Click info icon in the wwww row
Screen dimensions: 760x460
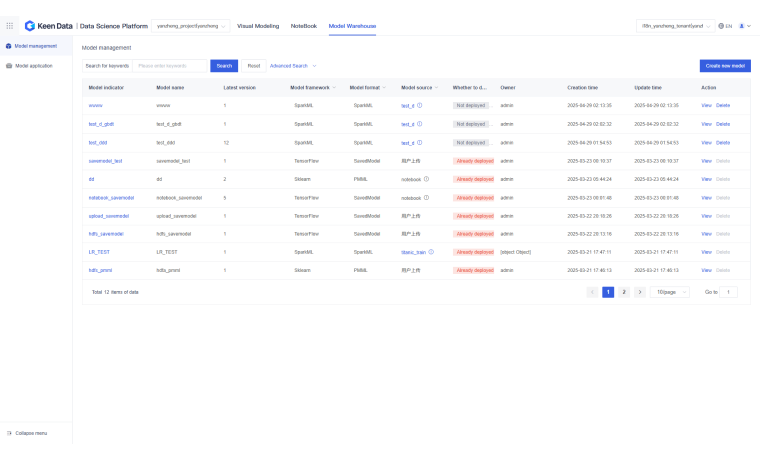pyautogui.click(x=420, y=105)
